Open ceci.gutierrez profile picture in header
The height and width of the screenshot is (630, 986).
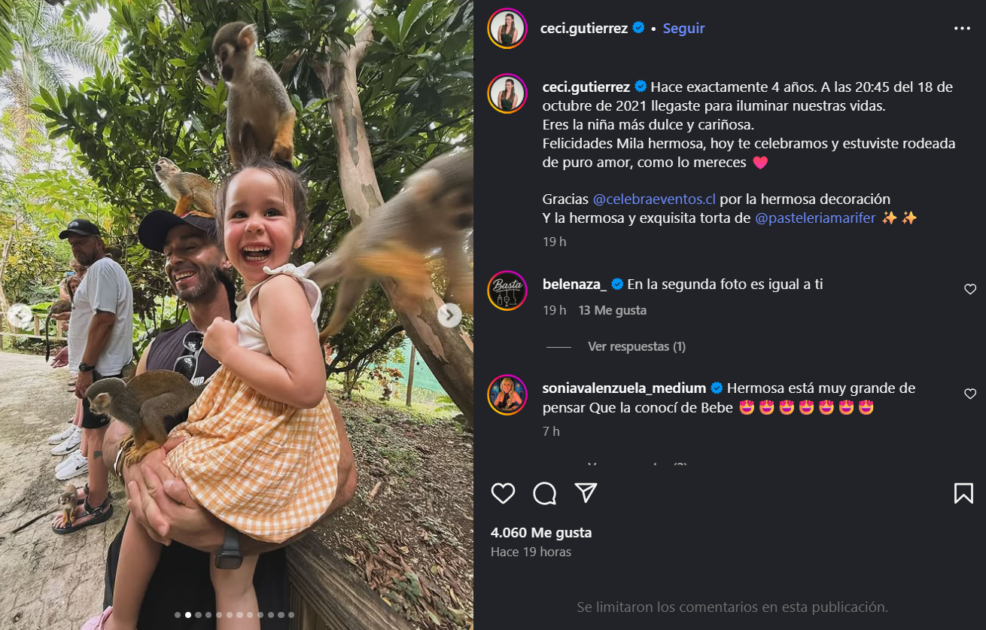coord(507,28)
